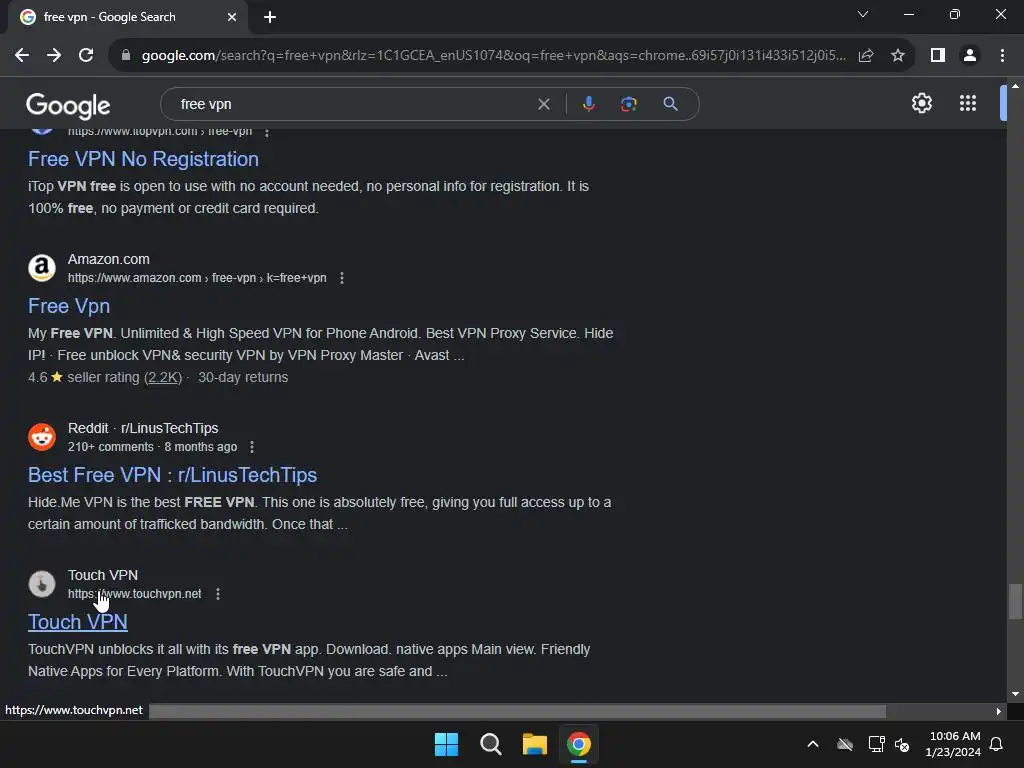This screenshot has height=768, width=1024.
Task: Reload the current page
Action: [86, 56]
